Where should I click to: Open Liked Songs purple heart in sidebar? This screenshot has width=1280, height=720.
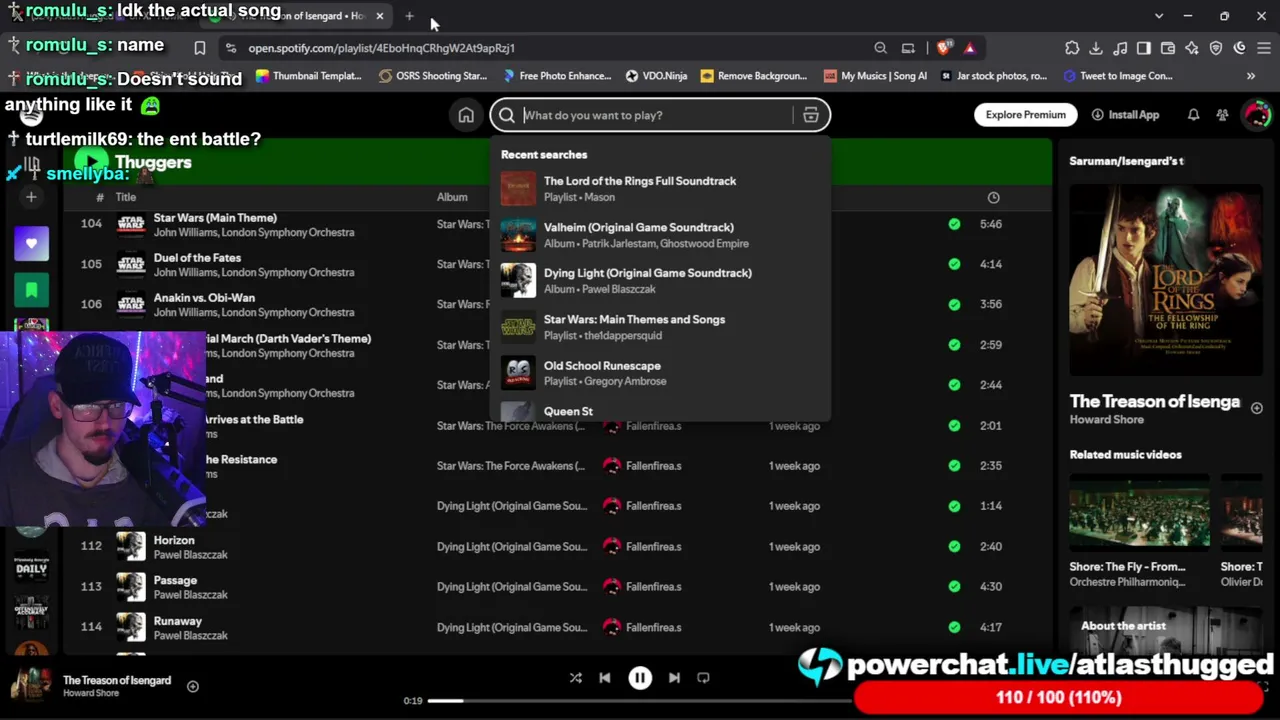point(31,244)
